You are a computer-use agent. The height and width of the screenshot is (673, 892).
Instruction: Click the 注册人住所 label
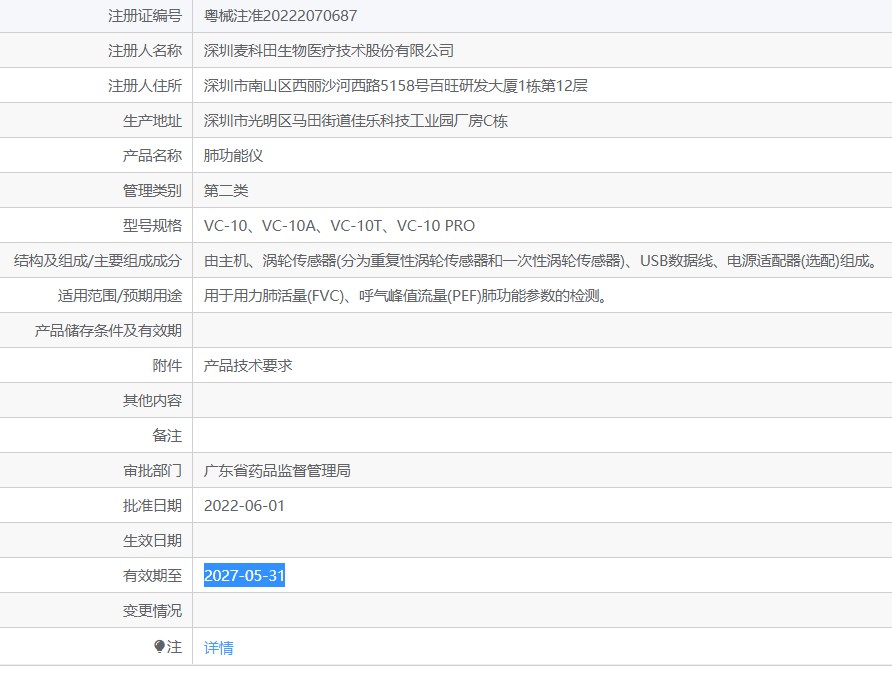tap(145, 85)
